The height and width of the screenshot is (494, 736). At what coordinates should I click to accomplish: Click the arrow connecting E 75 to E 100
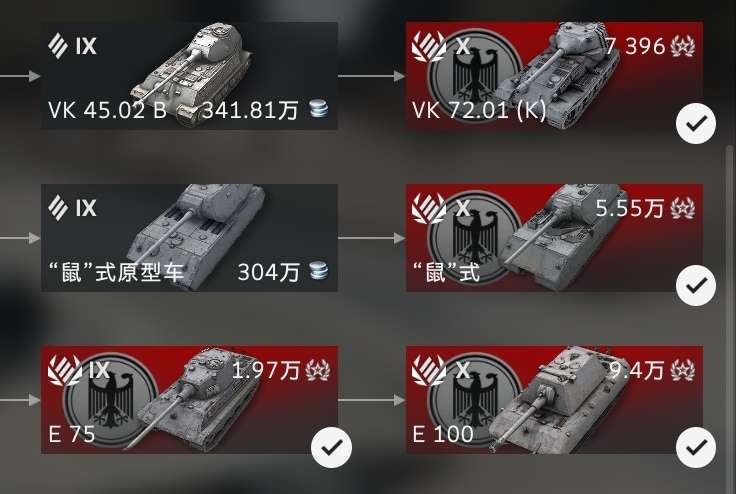371,401
